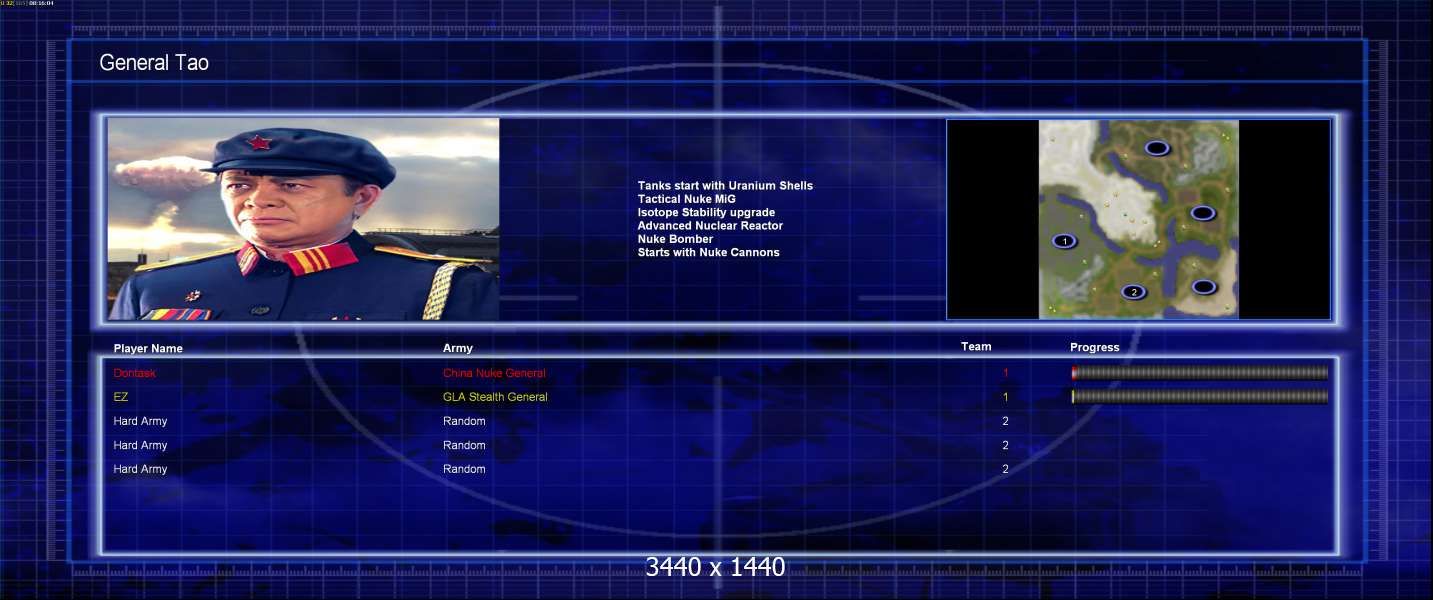This screenshot has height=600, width=1433.
Task: Click the 'Team' column header
Action: pos(976,347)
